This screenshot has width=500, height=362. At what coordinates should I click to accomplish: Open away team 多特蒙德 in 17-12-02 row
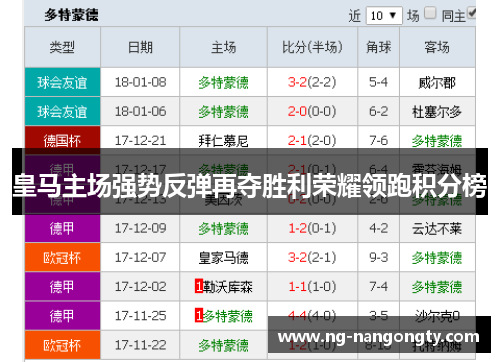437,287
